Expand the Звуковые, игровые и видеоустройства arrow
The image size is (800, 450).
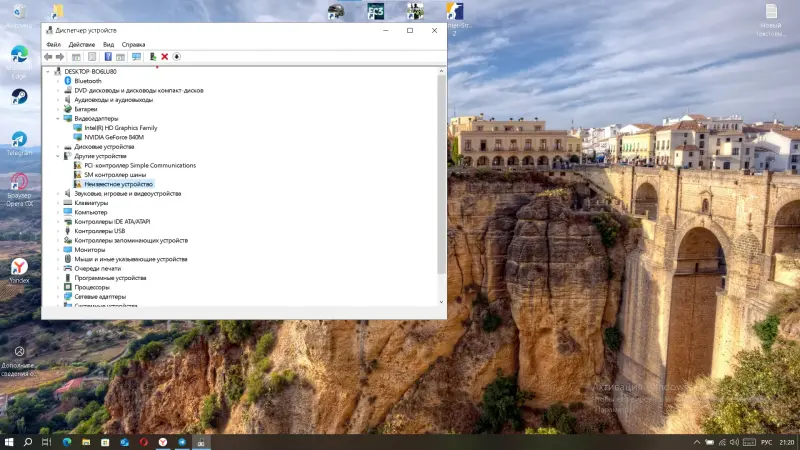(x=58, y=193)
